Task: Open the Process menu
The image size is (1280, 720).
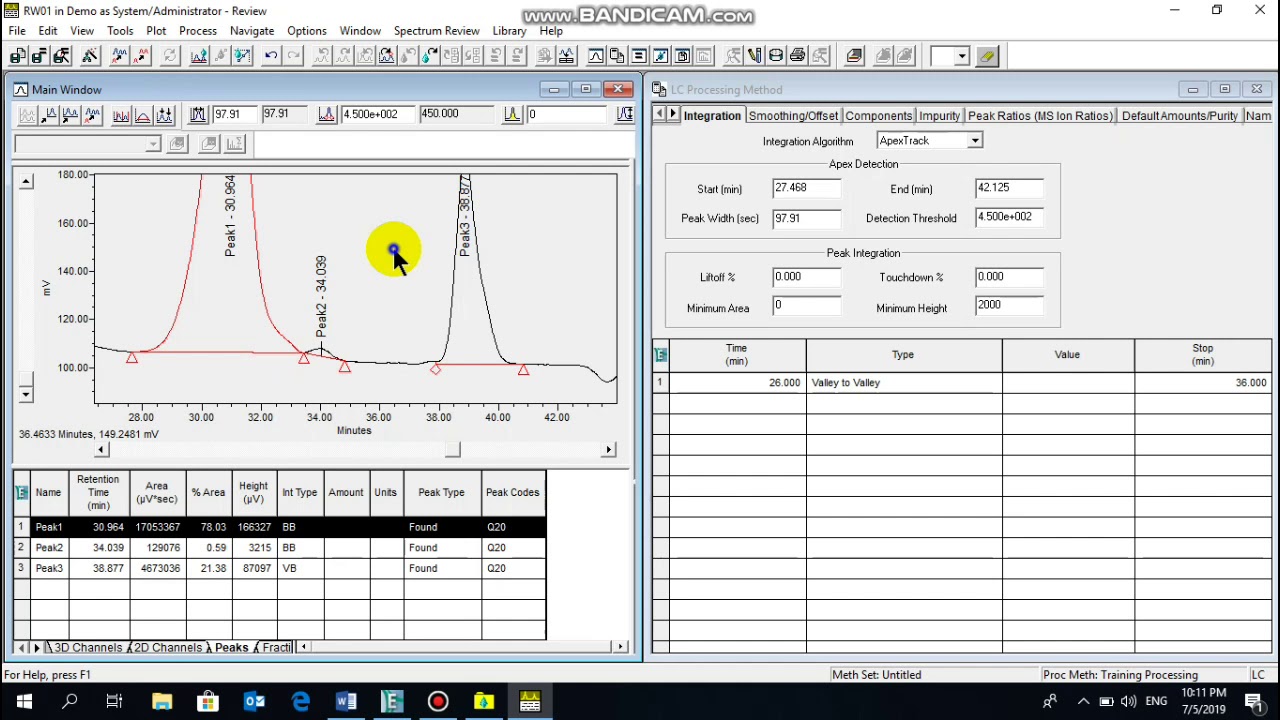Action: tap(198, 31)
